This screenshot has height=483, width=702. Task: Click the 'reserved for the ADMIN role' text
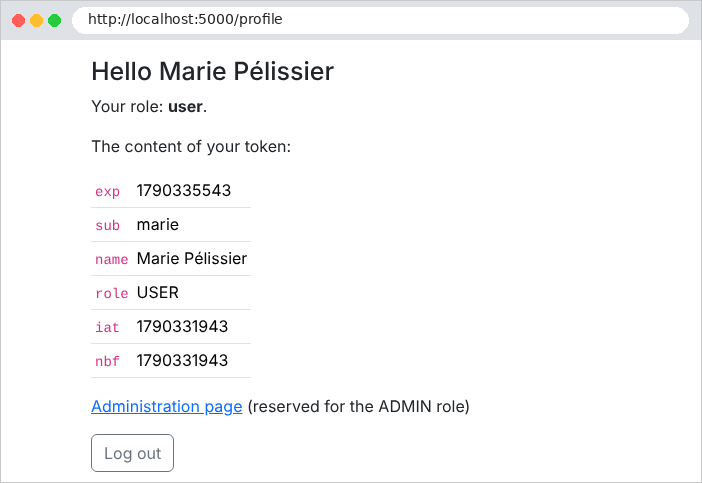click(359, 406)
